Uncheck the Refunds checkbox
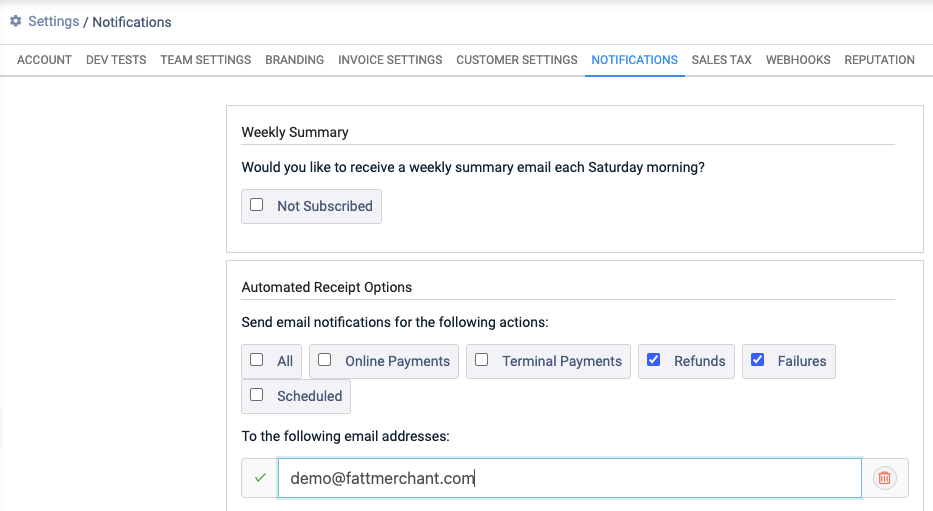The image size is (933, 511). tap(653, 360)
